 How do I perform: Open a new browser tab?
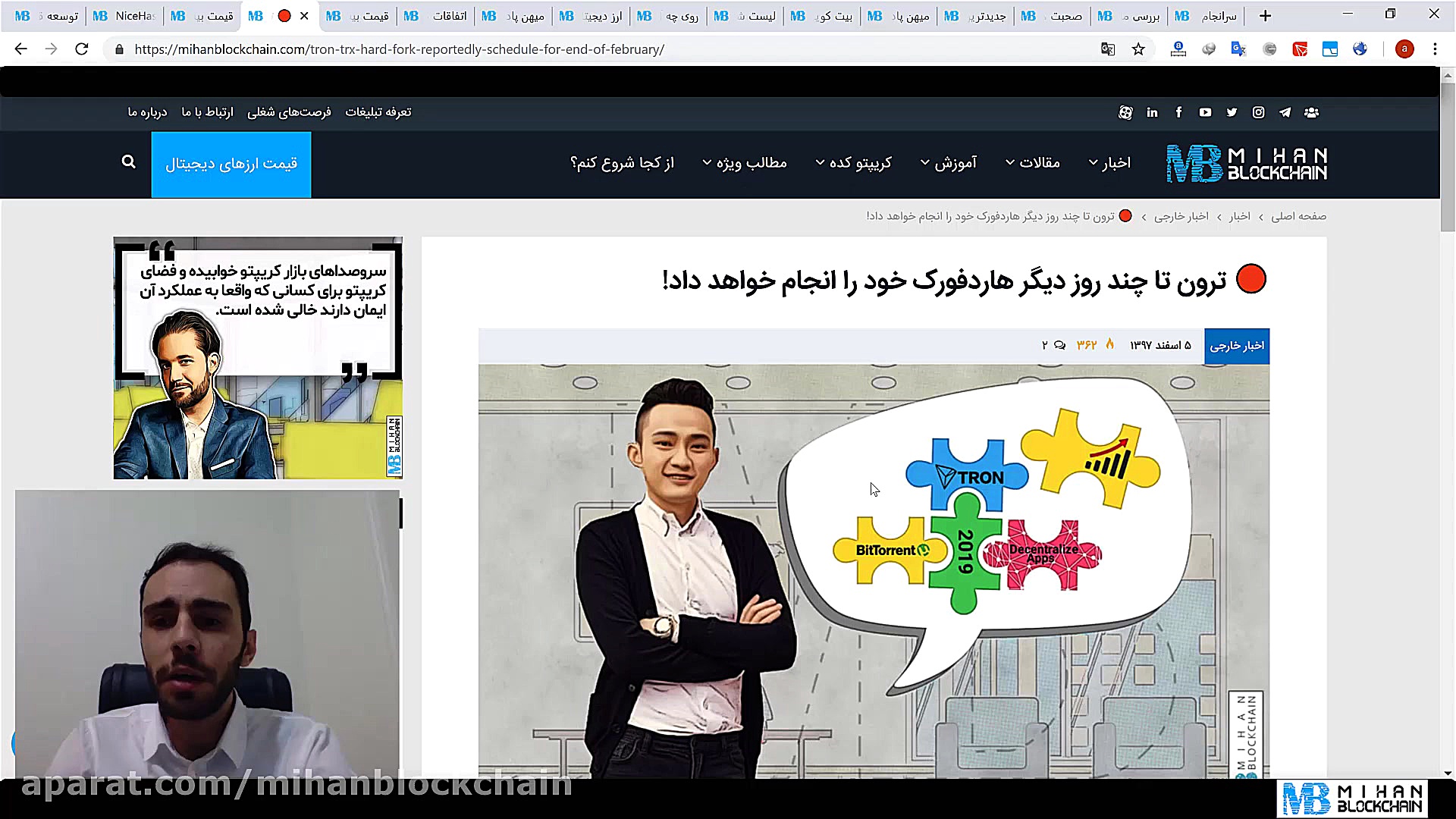click(1265, 16)
